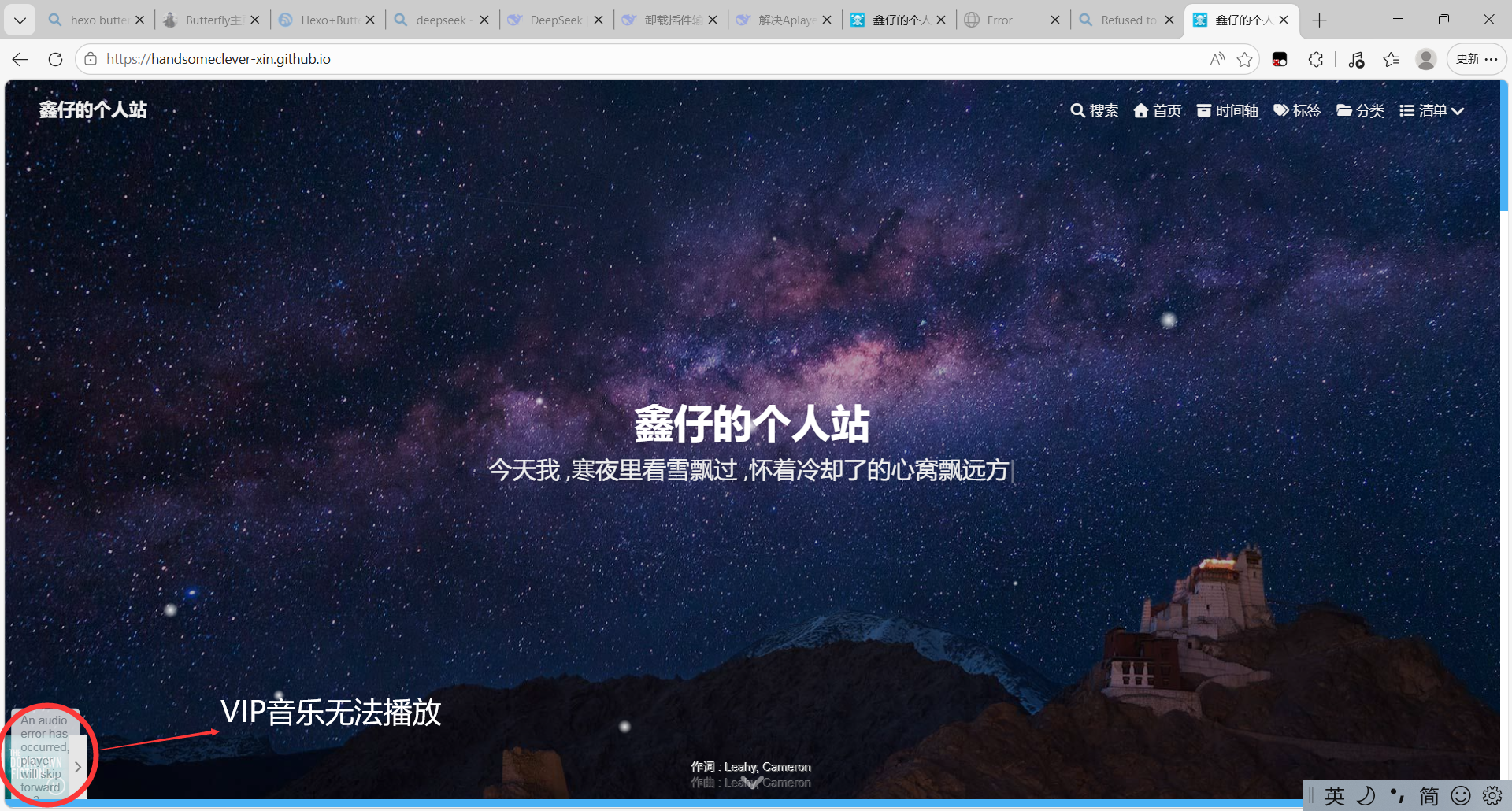The width and height of the screenshot is (1512, 811).
Task: Open IME settings gear
Action: click(1492, 796)
